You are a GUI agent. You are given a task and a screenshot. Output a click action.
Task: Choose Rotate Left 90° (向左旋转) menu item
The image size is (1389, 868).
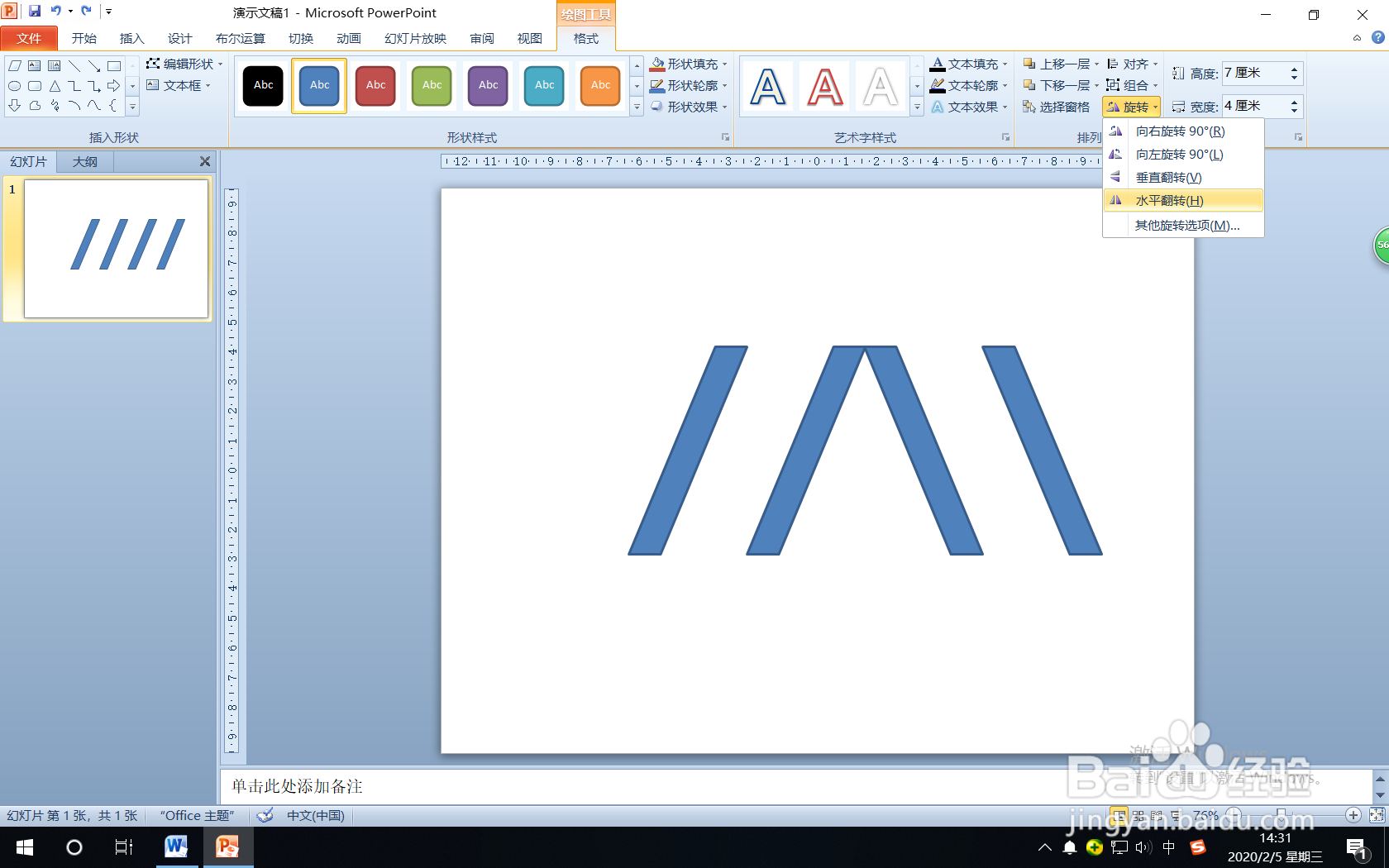1183,155
